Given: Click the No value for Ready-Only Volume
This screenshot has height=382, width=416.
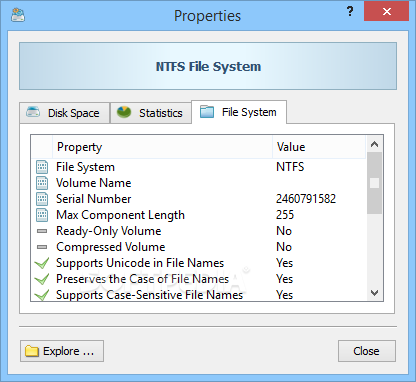Looking at the screenshot, I should coord(284,231).
